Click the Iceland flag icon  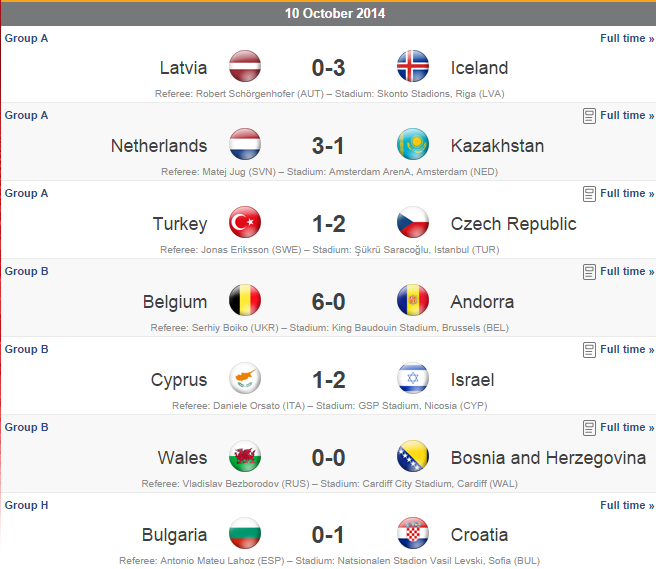coord(413,67)
